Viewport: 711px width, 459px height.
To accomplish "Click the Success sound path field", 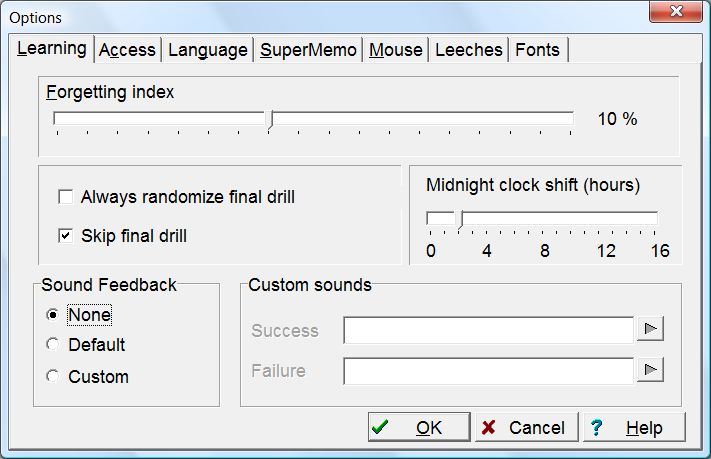I will [488, 330].
